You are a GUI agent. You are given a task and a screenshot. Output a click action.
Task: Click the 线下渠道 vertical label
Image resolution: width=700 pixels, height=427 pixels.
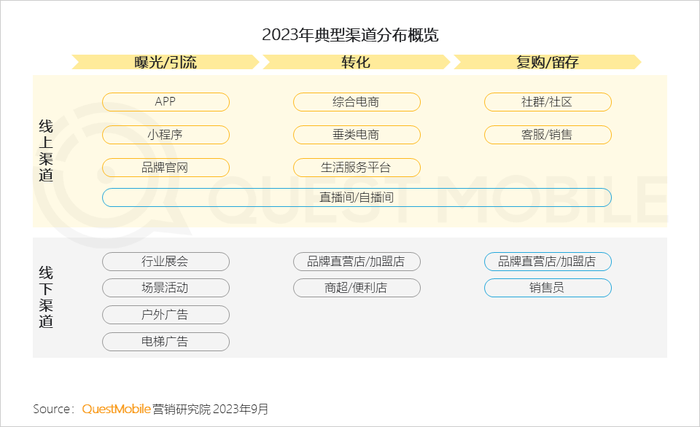coord(46,297)
